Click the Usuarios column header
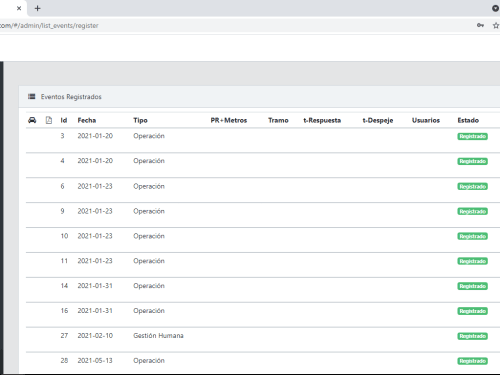The height and width of the screenshot is (375, 500). coord(426,120)
